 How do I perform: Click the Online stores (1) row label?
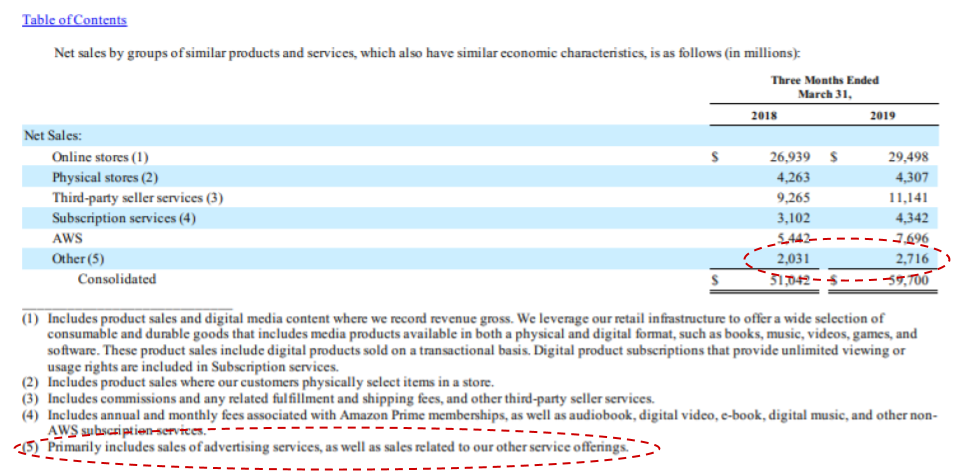100,157
